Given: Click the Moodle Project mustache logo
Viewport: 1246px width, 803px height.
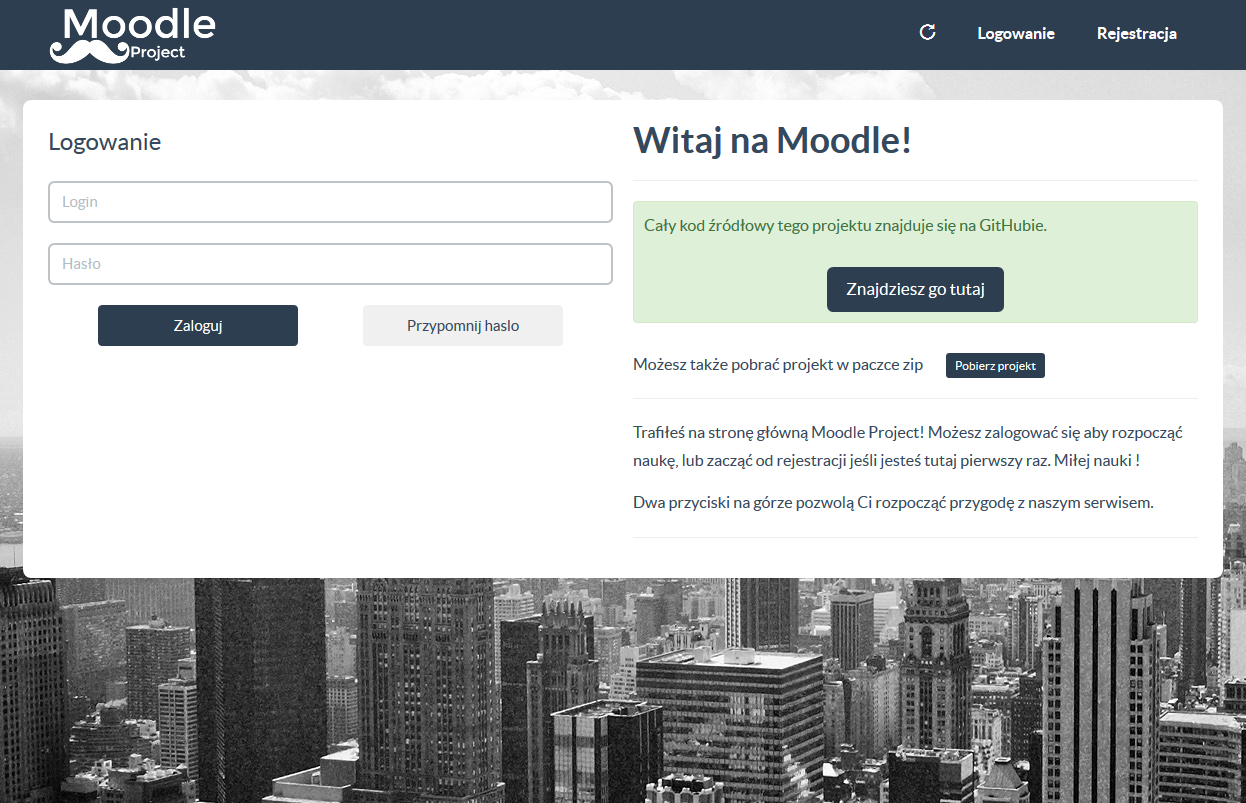Looking at the screenshot, I should (132, 35).
